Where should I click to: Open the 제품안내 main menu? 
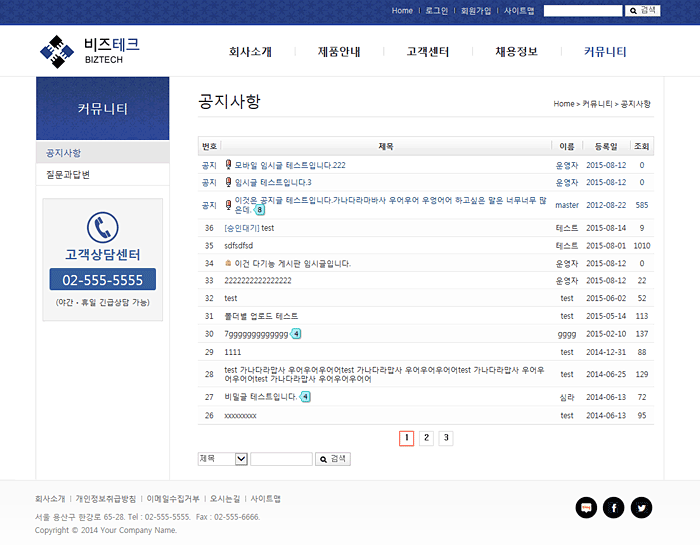pyautogui.click(x=338, y=52)
